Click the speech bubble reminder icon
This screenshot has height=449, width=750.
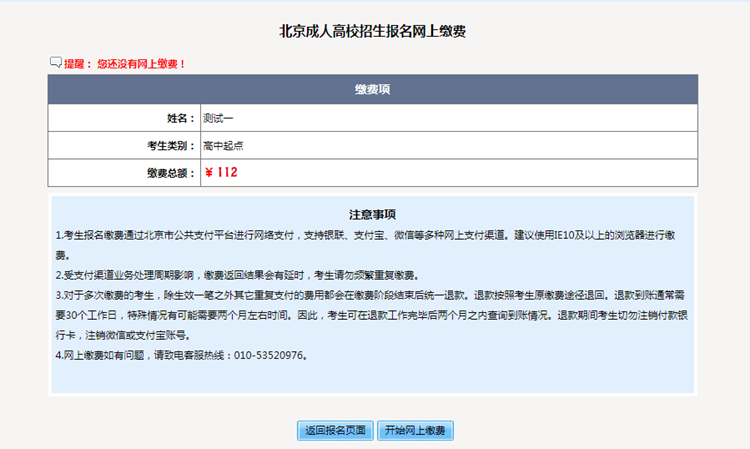tap(56, 63)
